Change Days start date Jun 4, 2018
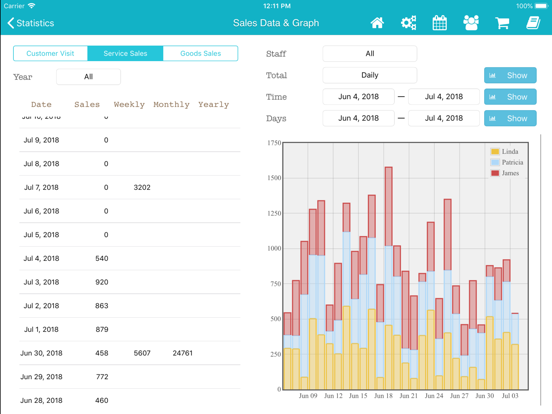The image size is (552, 414). click(358, 118)
